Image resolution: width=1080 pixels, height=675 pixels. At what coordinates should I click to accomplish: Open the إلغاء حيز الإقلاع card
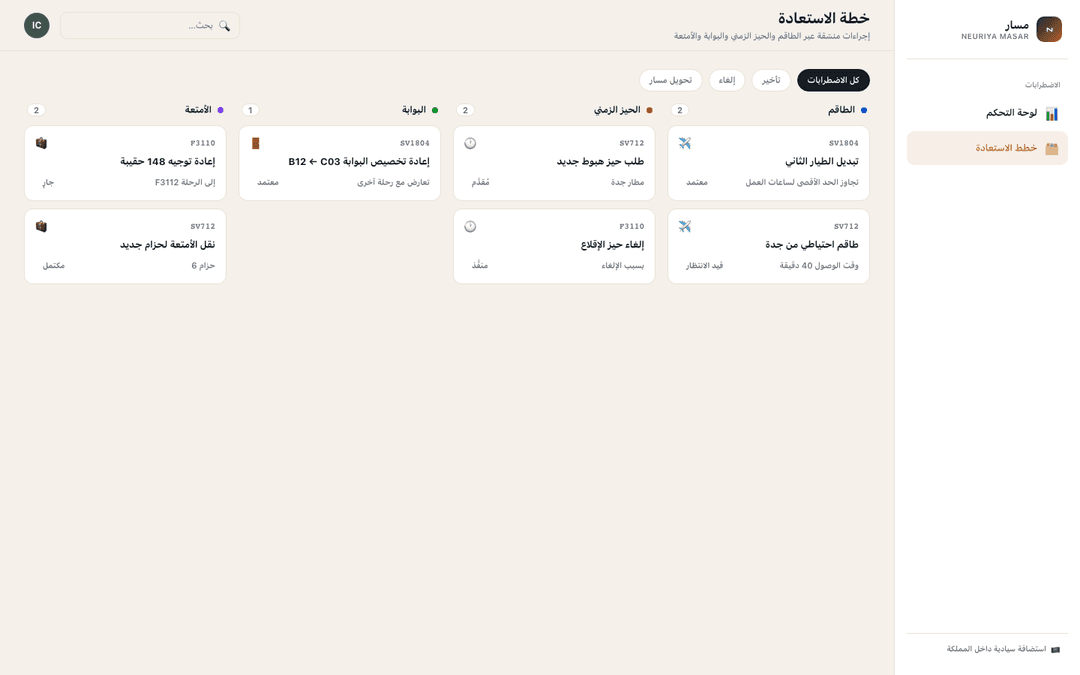(x=554, y=247)
